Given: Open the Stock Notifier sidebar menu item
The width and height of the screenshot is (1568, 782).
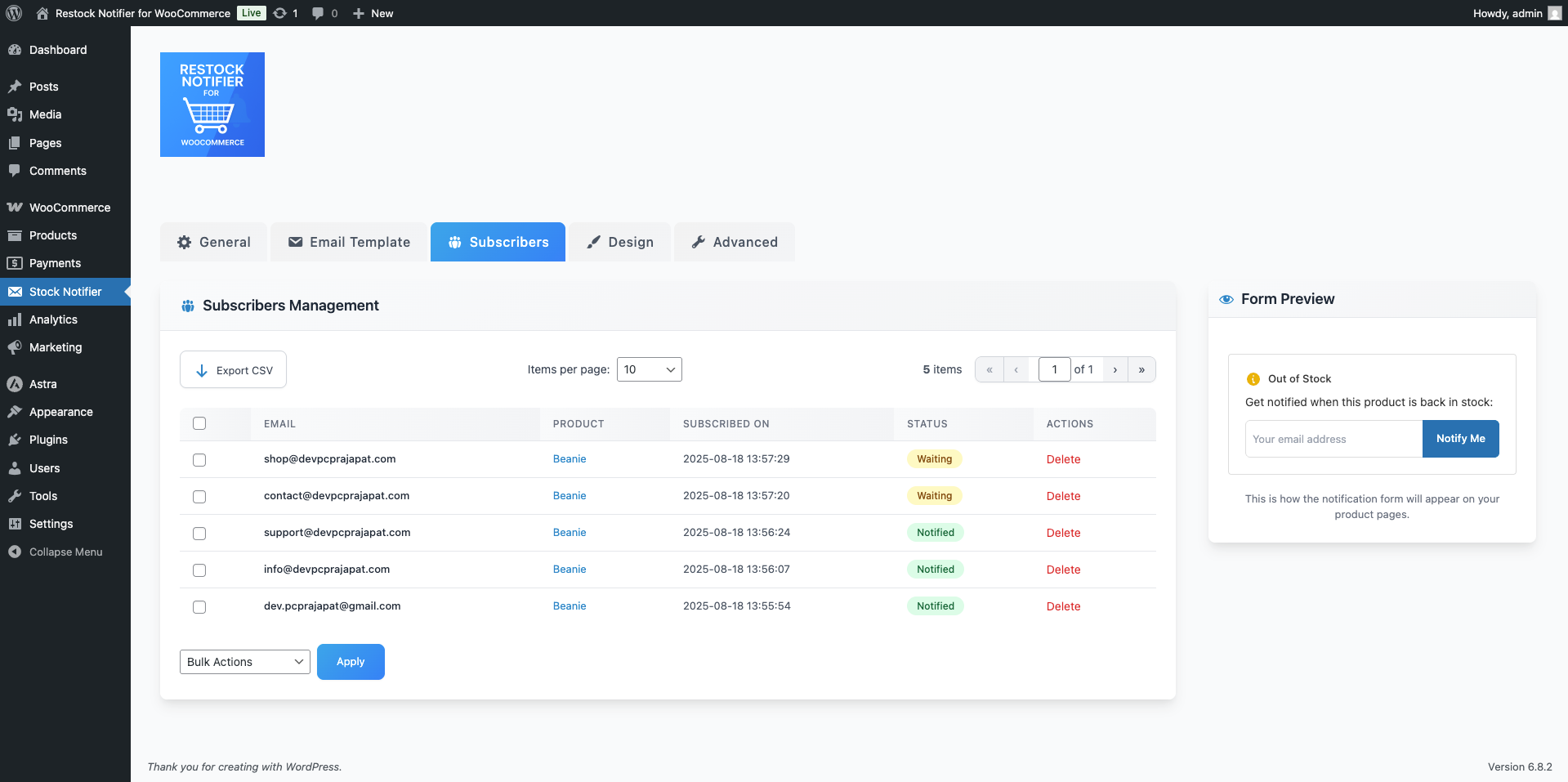Looking at the screenshot, I should click(65, 291).
